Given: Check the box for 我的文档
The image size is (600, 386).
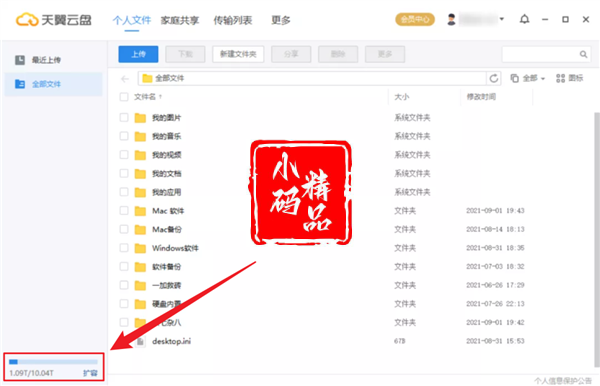Looking at the screenshot, I should click(x=124, y=173).
